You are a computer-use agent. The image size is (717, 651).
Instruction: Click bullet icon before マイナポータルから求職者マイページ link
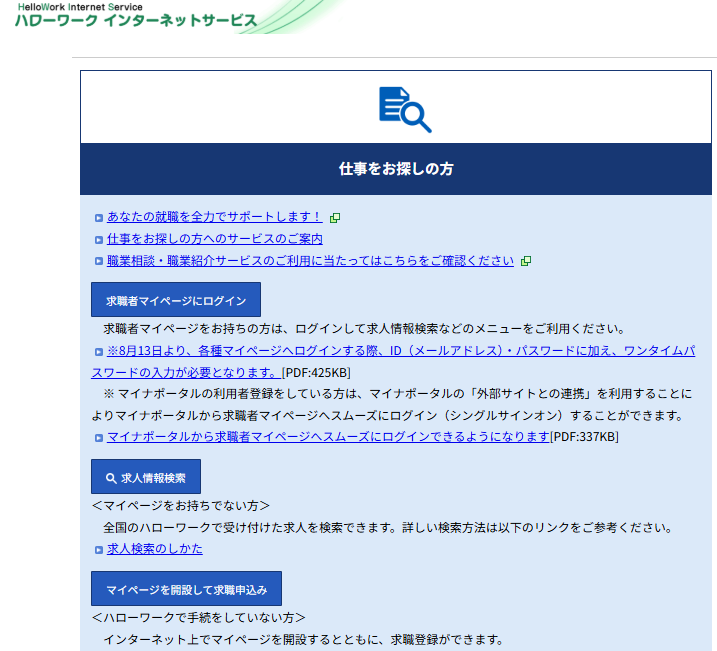[98, 438]
